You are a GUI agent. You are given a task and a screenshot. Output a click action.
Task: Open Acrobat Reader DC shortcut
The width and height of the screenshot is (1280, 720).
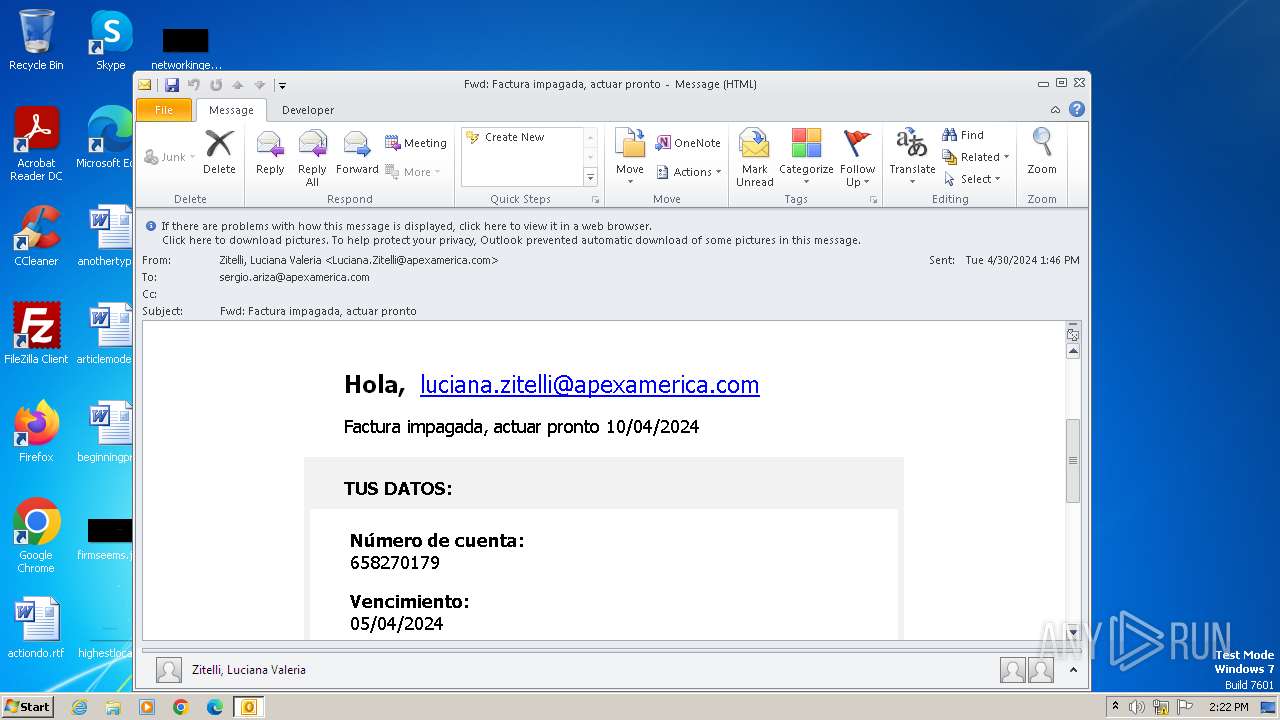coord(36,144)
